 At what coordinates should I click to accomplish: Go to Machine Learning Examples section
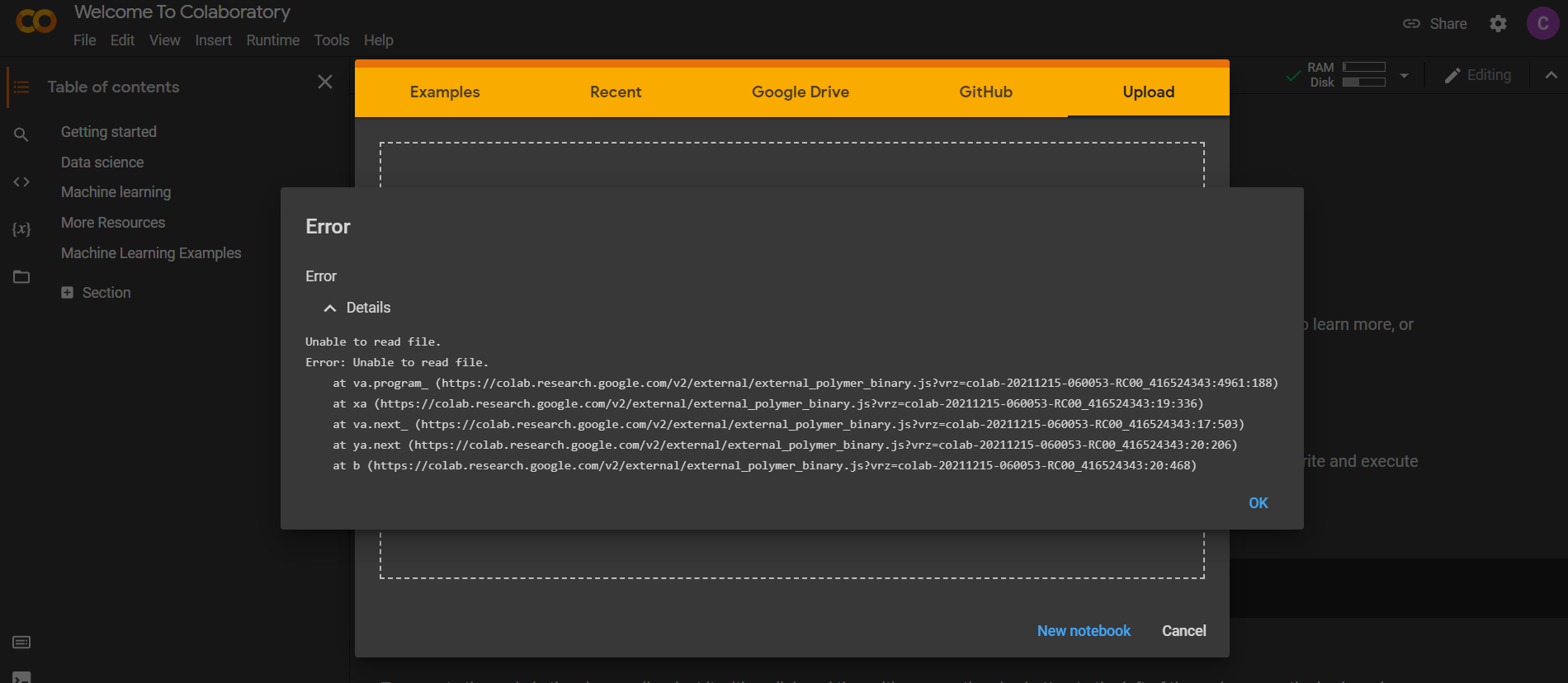[151, 253]
